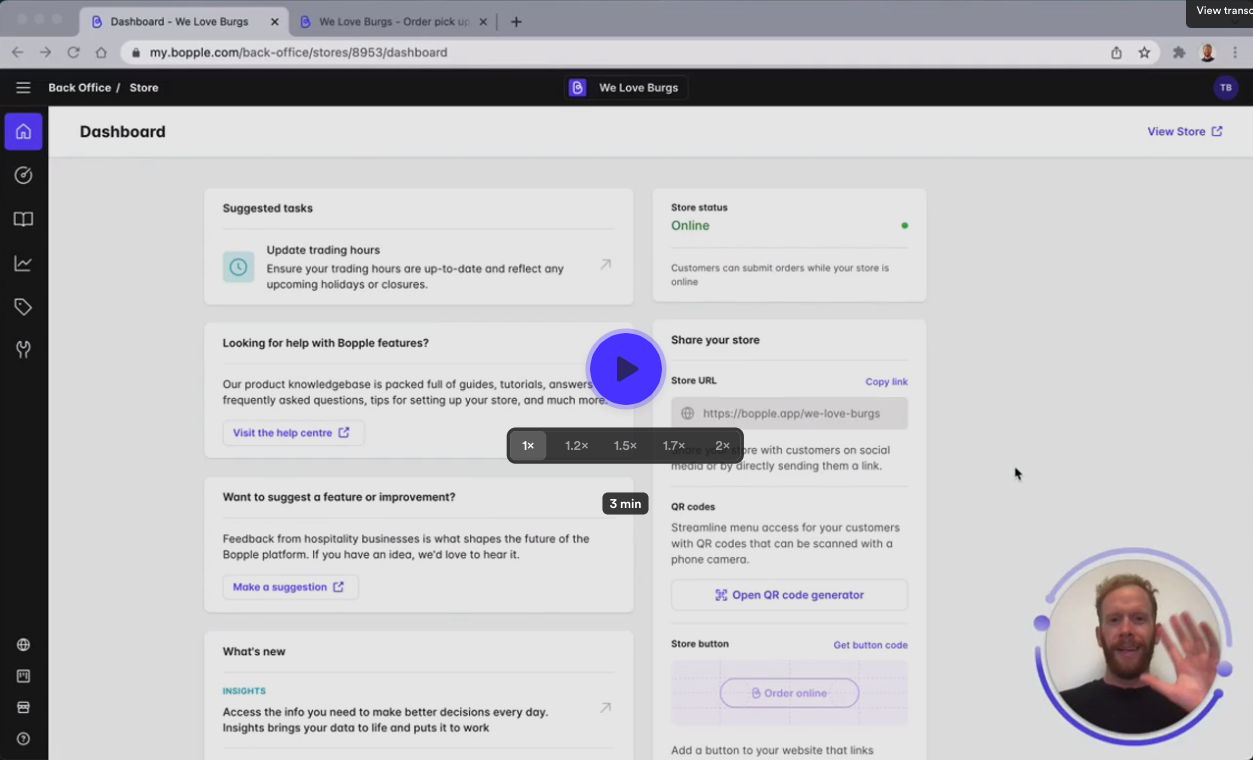This screenshot has height=760, width=1253.
Task: Open the book icon in the left sidebar
Action: tap(23, 219)
